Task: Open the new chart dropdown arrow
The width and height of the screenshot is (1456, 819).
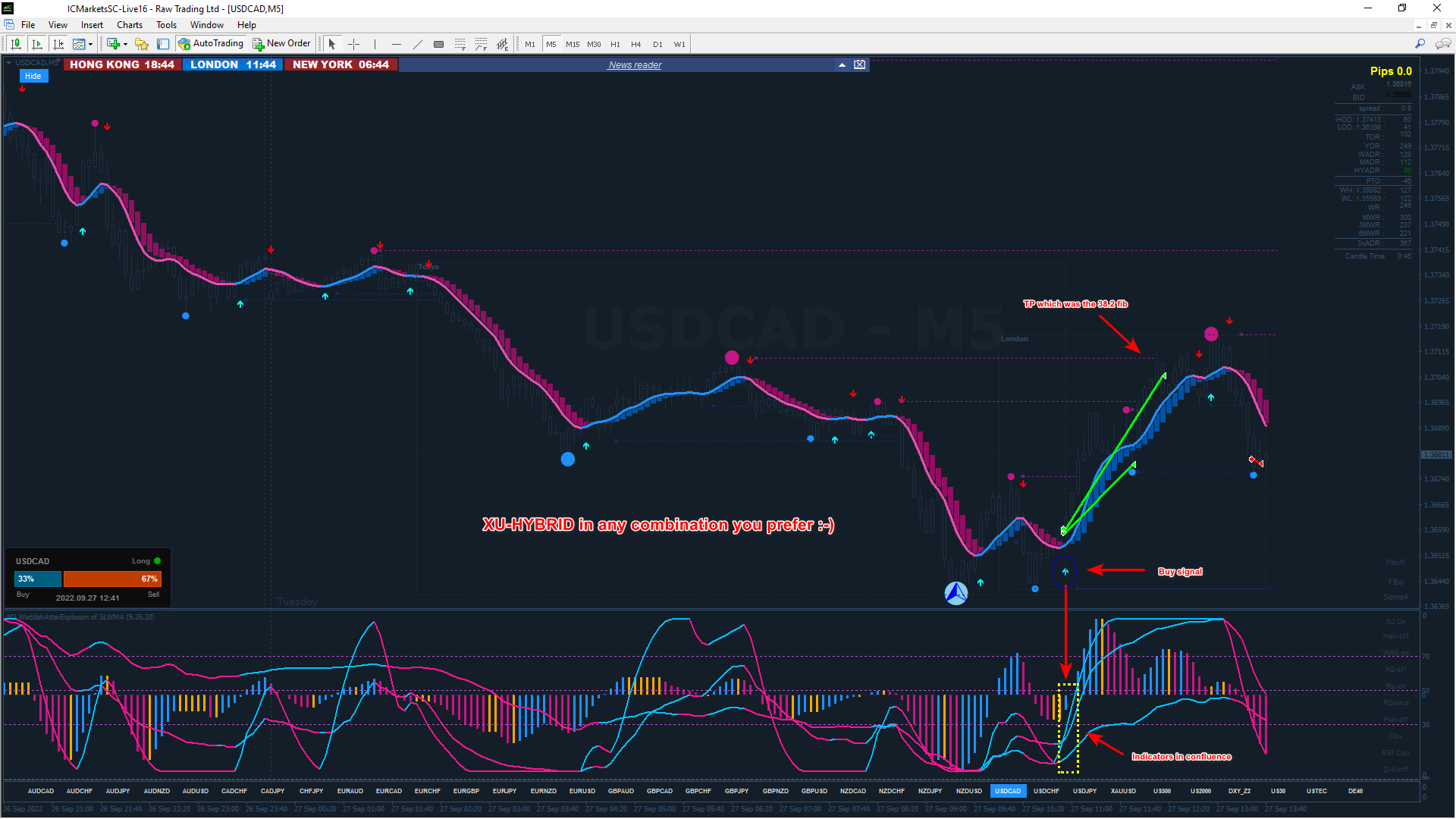Action: (125, 45)
